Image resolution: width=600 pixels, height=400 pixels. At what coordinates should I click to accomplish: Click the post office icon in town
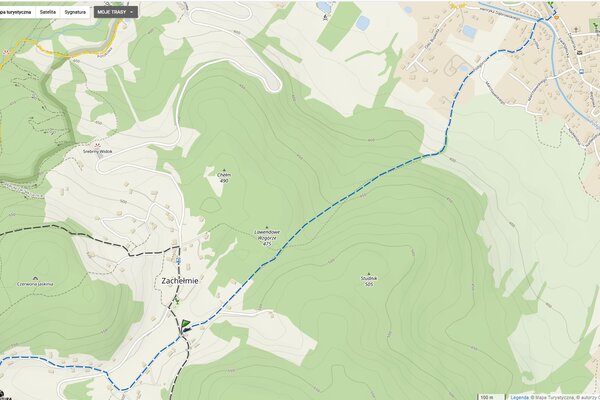580,52
